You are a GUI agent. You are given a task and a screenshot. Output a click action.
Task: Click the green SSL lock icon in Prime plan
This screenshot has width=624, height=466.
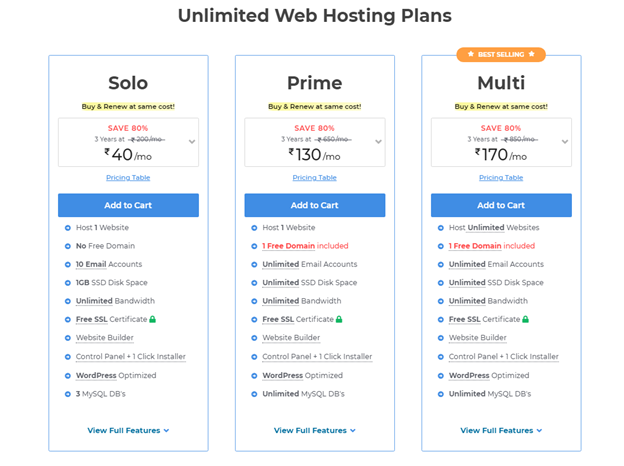[x=339, y=319]
